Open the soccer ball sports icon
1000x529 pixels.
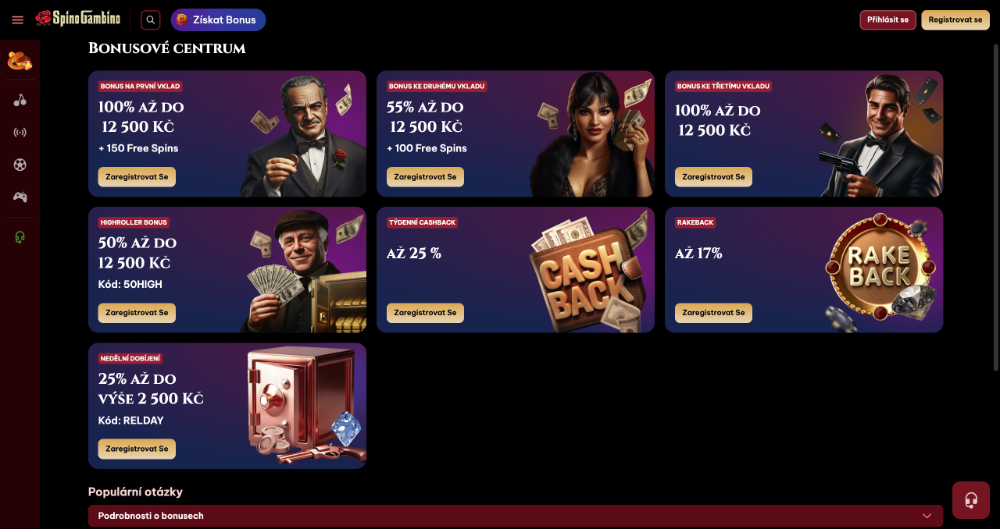click(x=20, y=165)
